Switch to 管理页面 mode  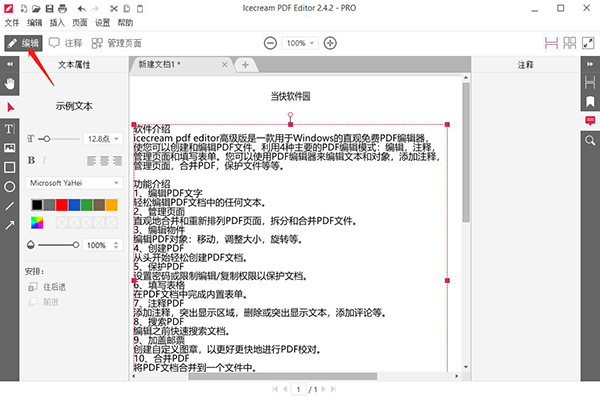[117, 43]
